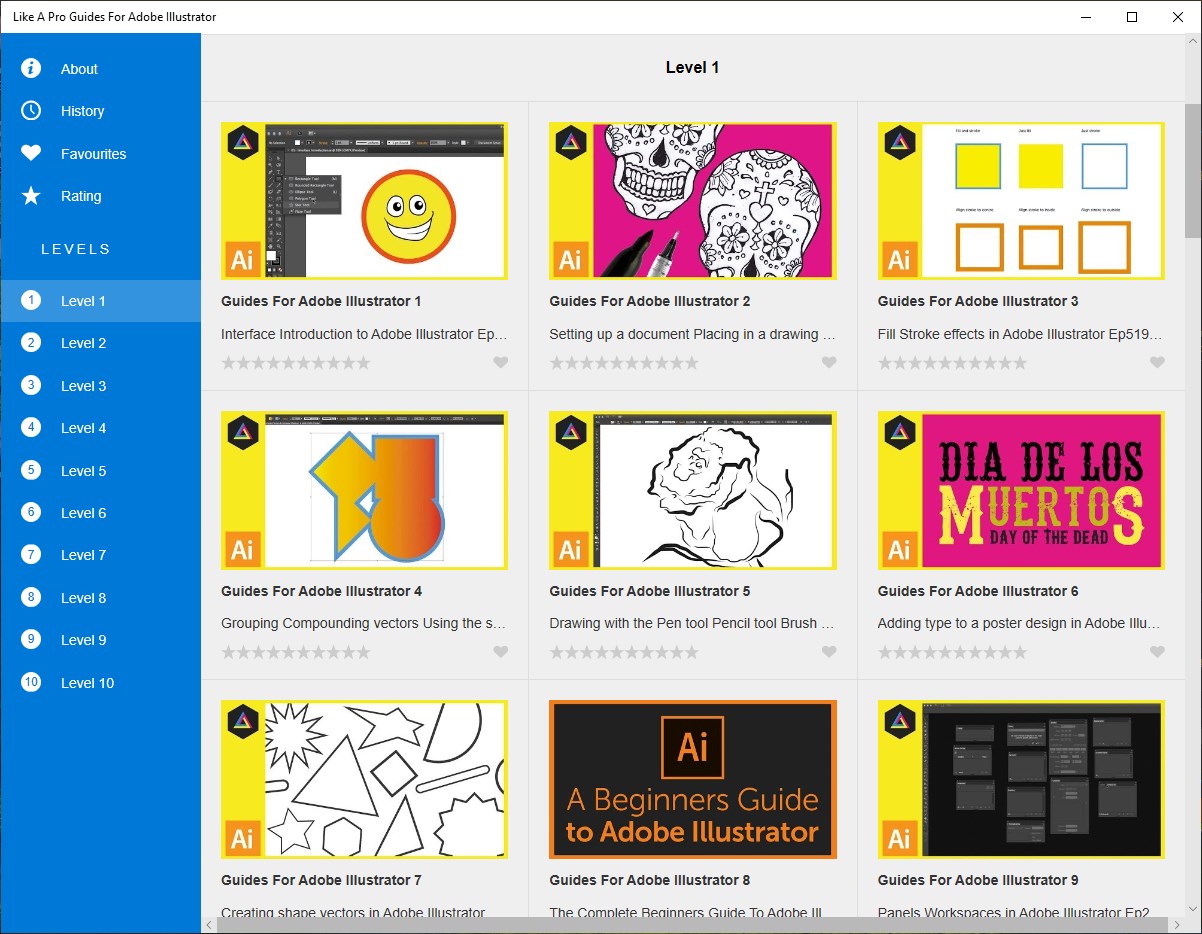Click the number 8 circle icon
Viewport: 1202px width, 934px height.
click(x=31, y=597)
